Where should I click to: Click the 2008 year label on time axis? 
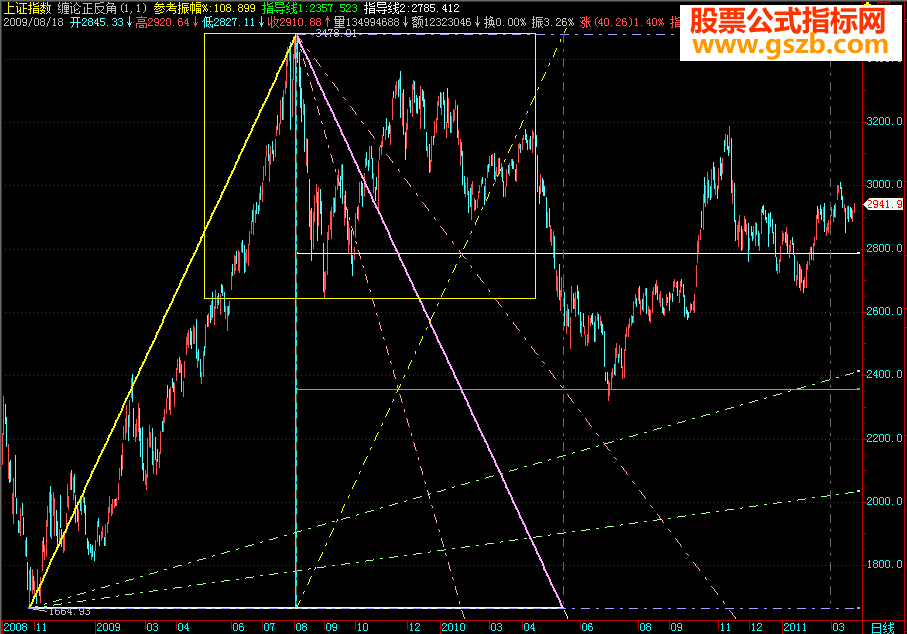16,627
